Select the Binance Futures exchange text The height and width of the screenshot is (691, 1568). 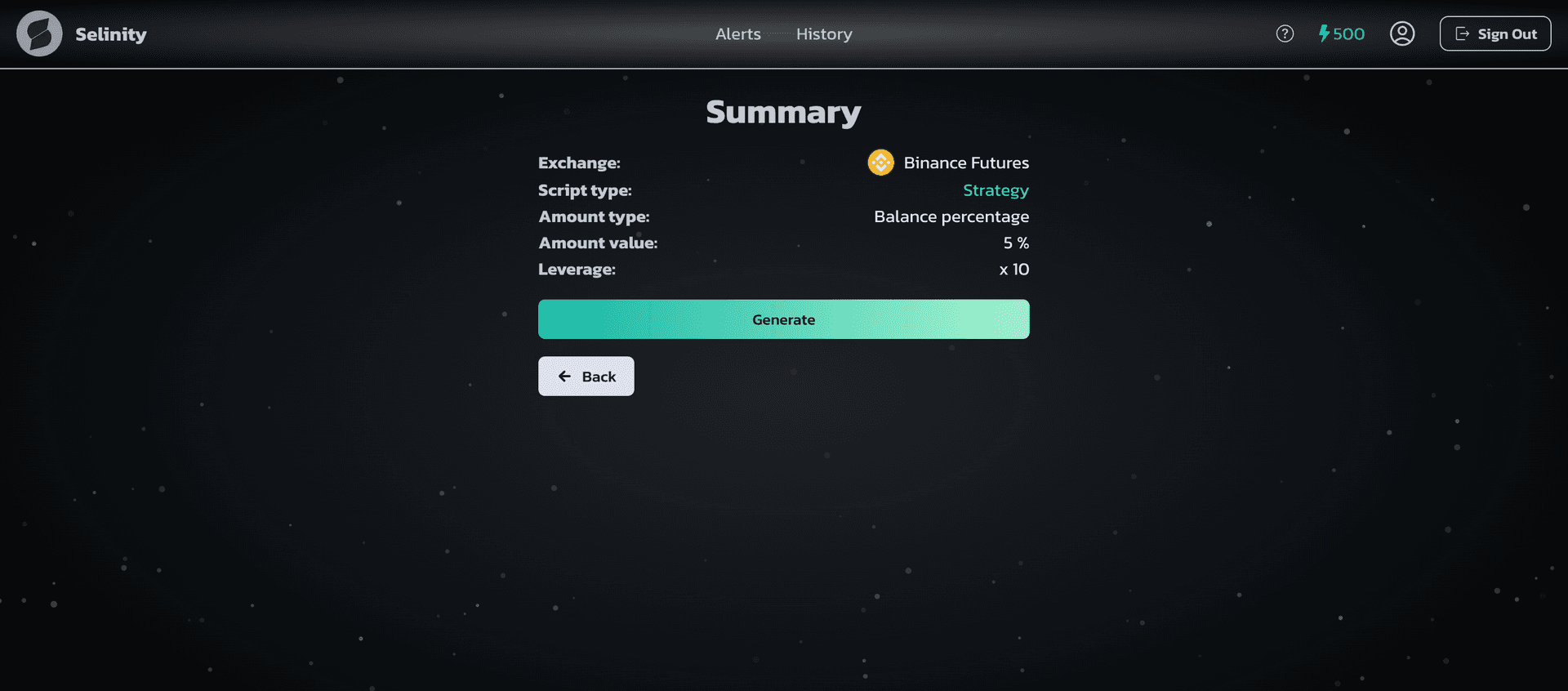pos(966,163)
